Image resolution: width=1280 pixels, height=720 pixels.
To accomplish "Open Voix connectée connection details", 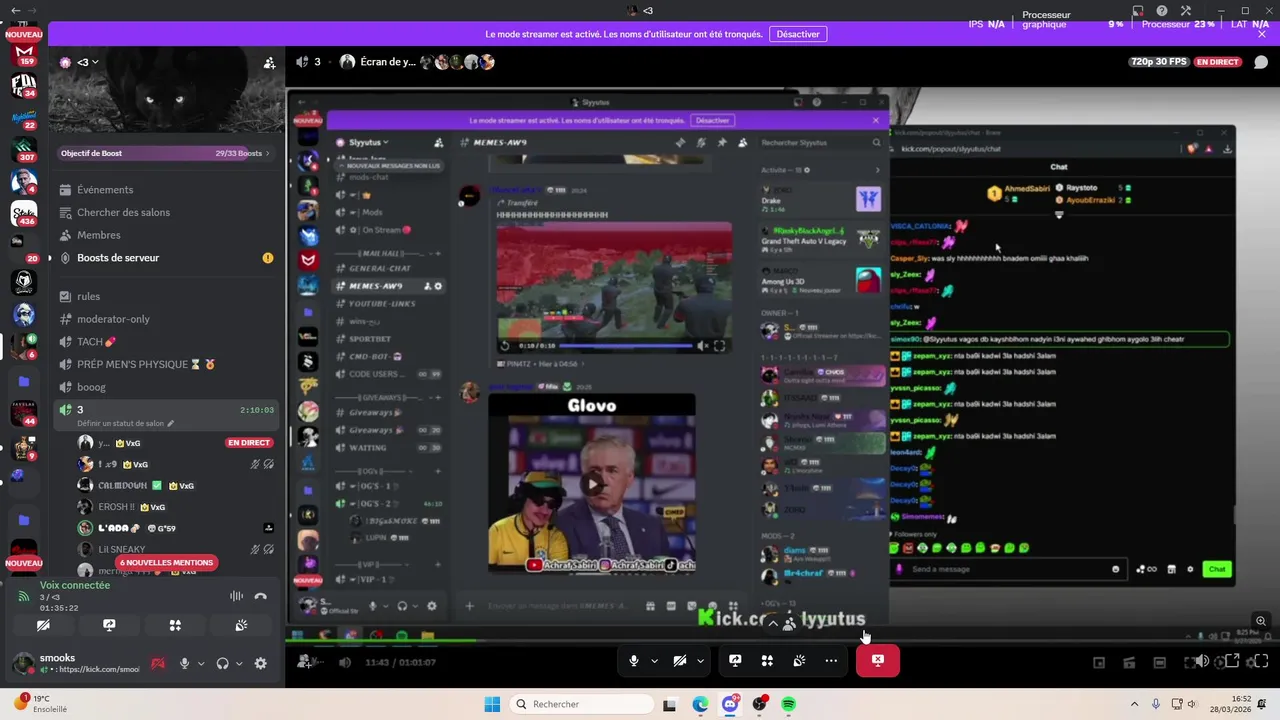I will pyautogui.click(x=75, y=585).
